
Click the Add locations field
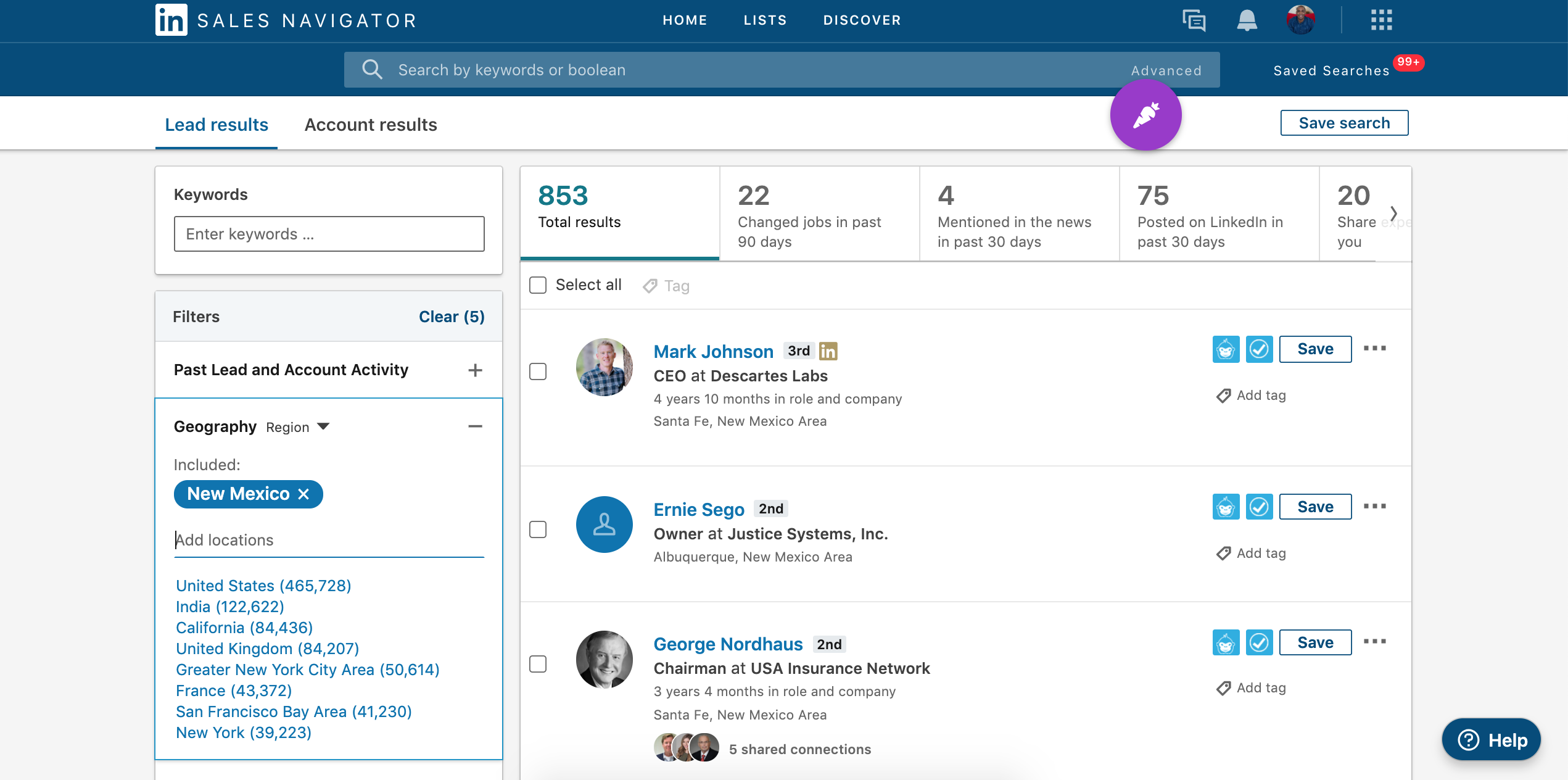329,541
